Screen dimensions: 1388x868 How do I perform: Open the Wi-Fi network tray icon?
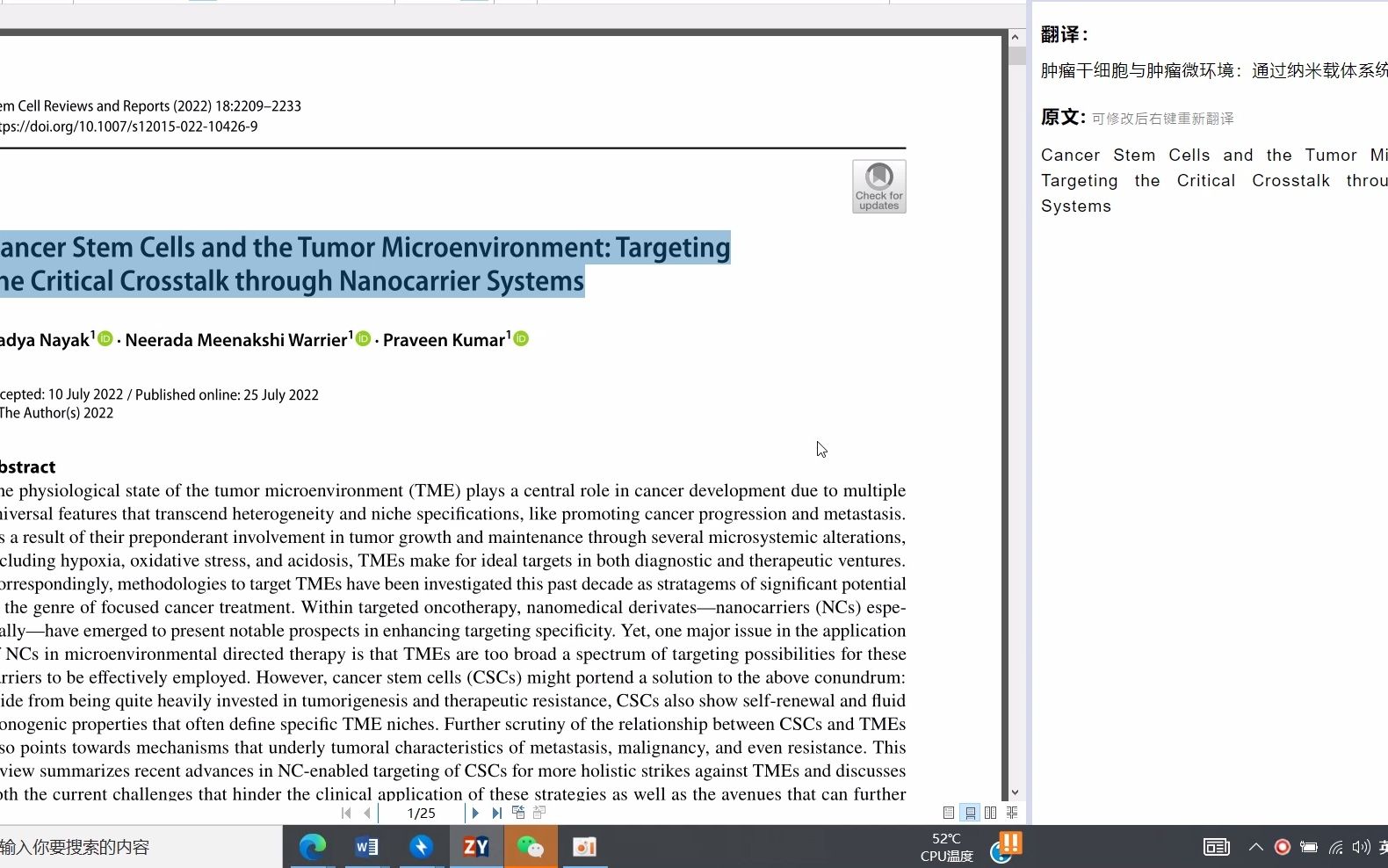(1336, 847)
